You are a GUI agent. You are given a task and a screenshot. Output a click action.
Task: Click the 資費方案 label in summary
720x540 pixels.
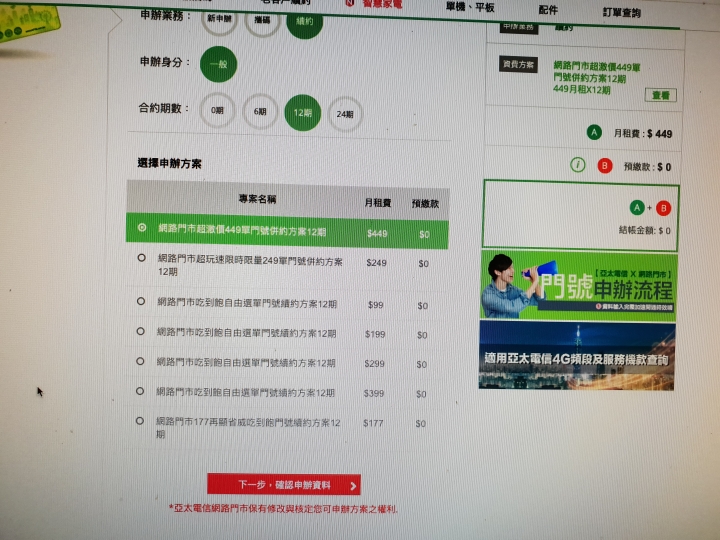(x=518, y=64)
